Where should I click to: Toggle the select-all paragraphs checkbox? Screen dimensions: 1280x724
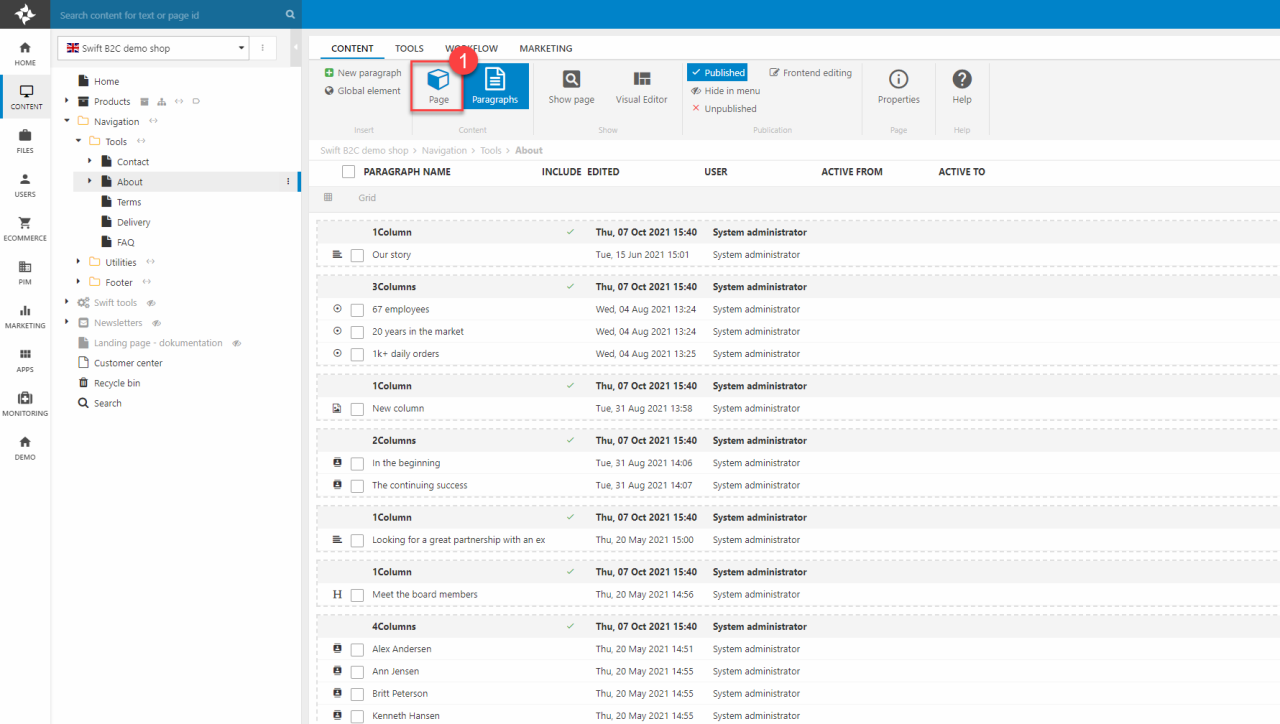[x=348, y=172]
